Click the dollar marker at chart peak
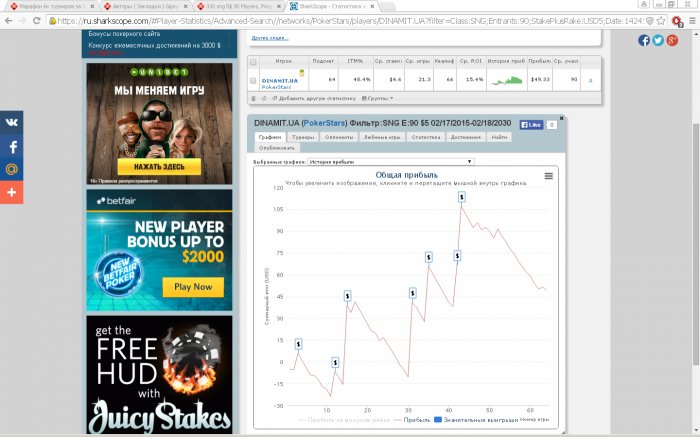700x437 pixels. tap(462, 197)
